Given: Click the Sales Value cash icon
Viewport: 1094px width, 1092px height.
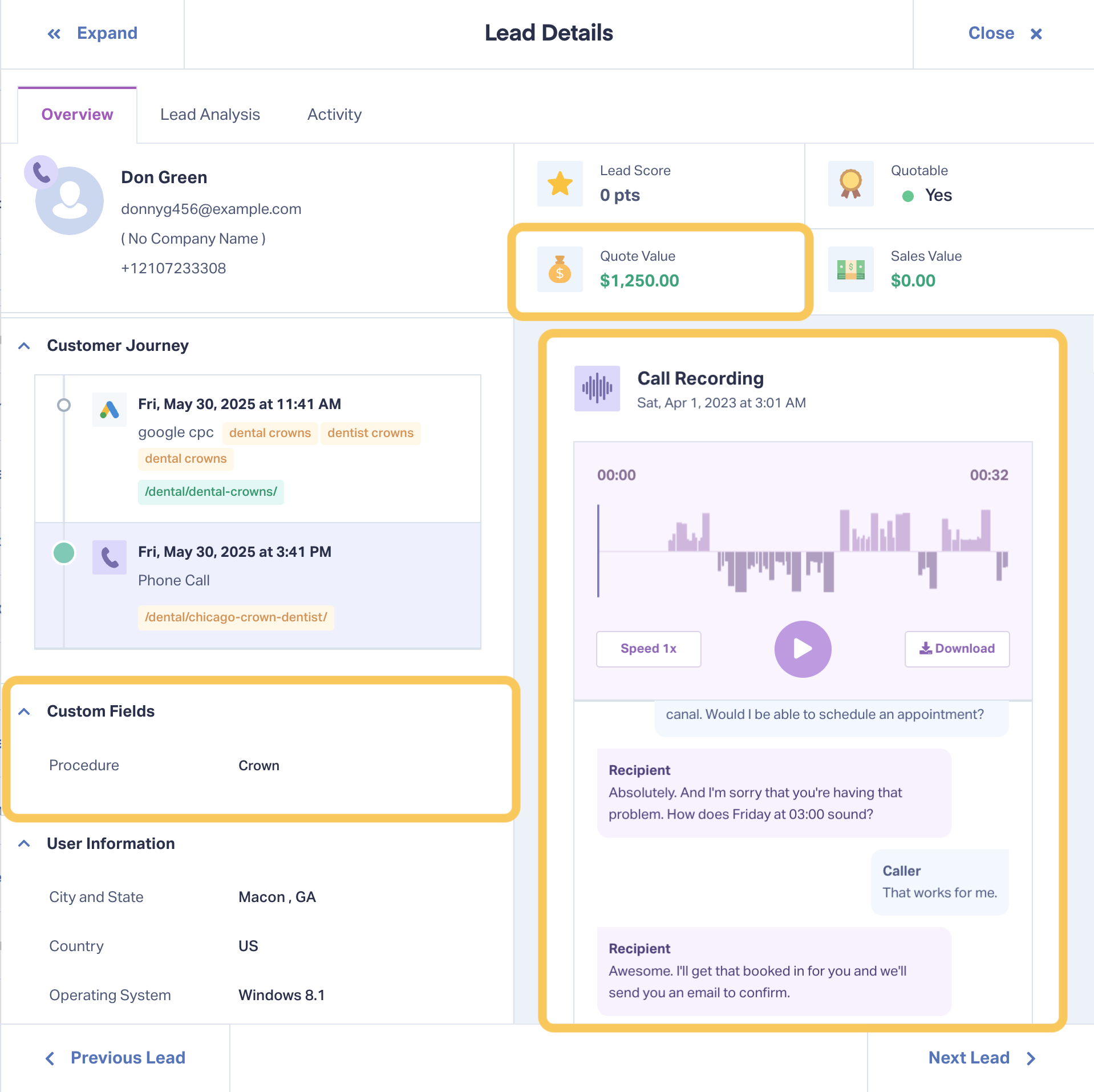Looking at the screenshot, I should [850, 269].
